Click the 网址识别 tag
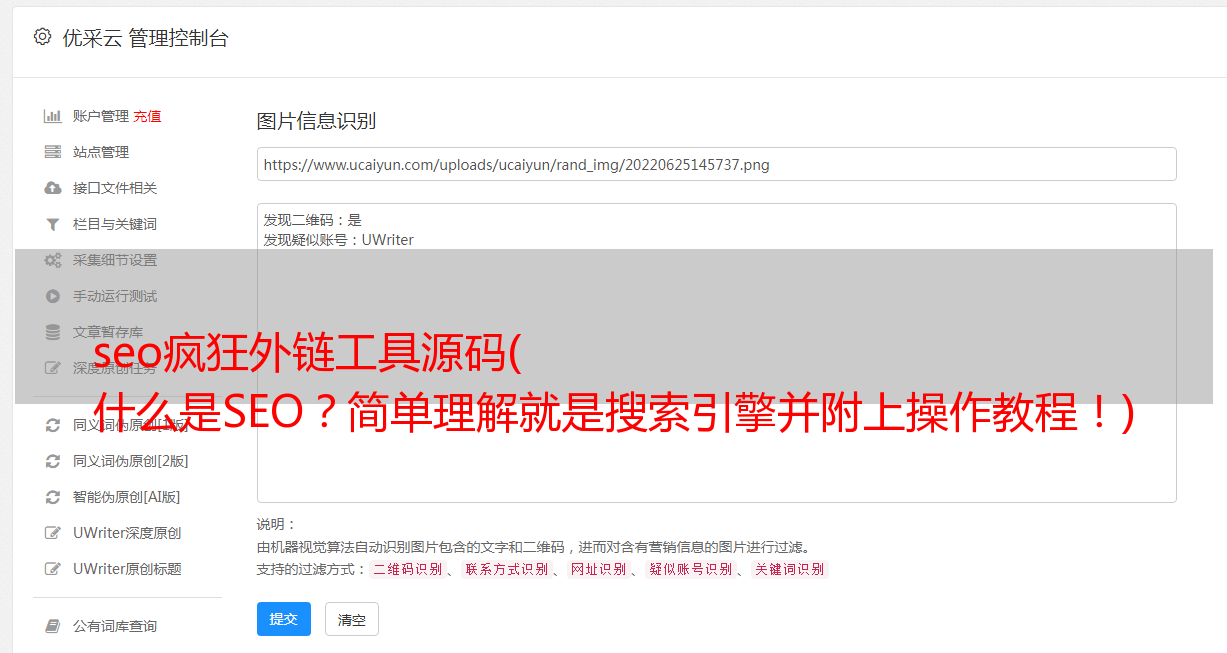 [x=598, y=569]
